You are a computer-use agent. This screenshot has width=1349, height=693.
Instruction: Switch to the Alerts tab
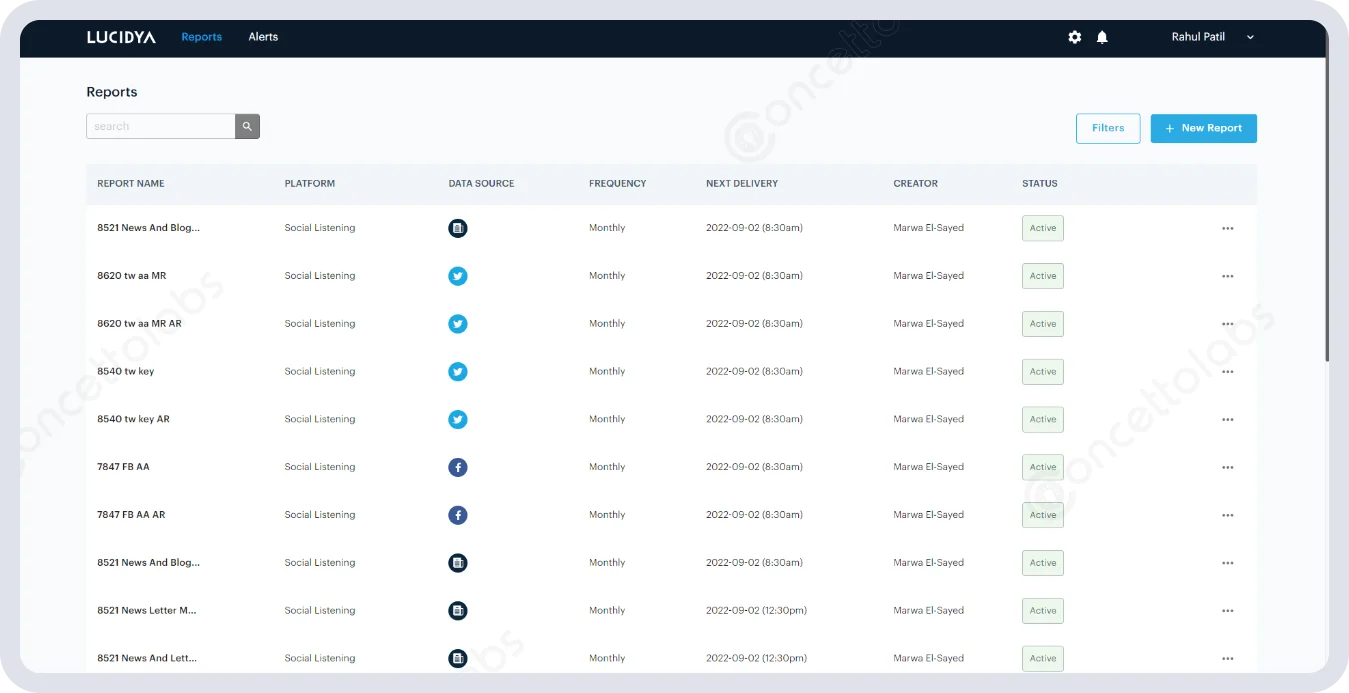263,36
